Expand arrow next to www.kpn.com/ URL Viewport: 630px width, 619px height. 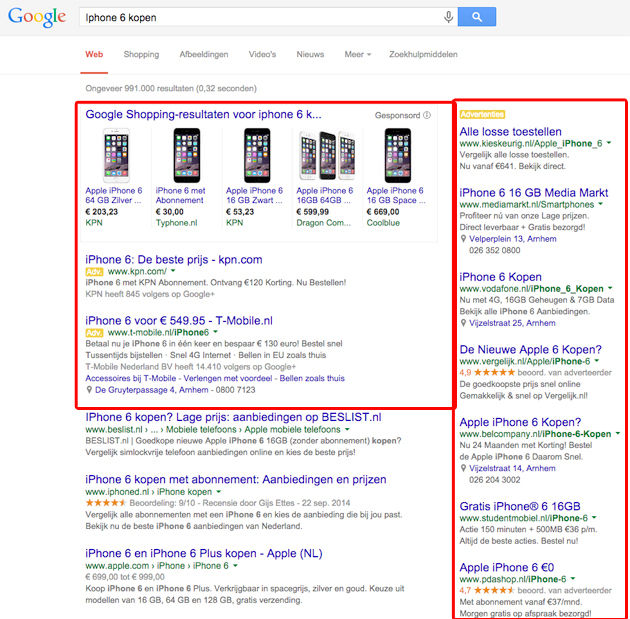[x=173, y=271]
